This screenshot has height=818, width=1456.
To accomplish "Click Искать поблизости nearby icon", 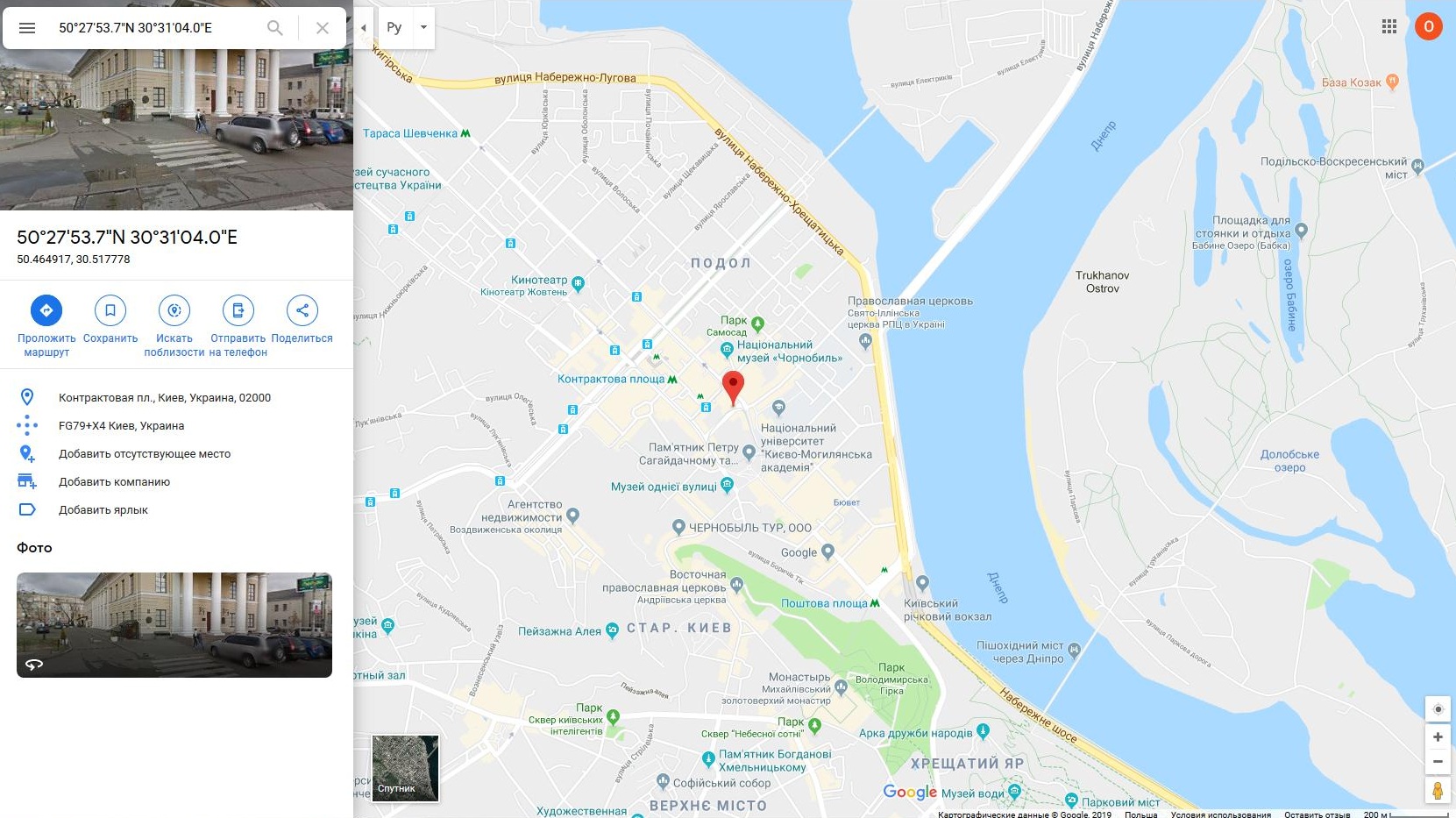I will [174, 310].
